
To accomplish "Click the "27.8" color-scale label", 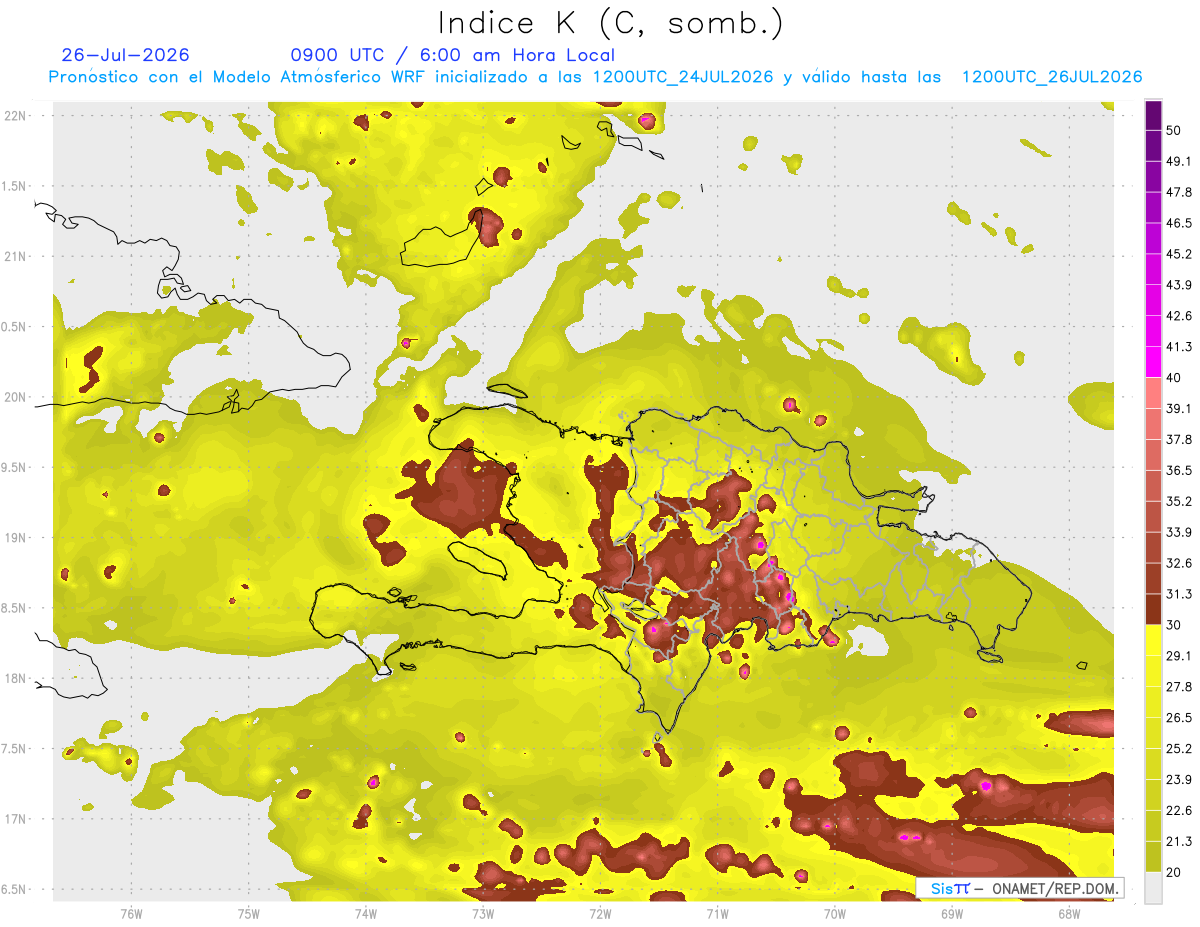I will pyautogui.click(x=1179, y=688).
